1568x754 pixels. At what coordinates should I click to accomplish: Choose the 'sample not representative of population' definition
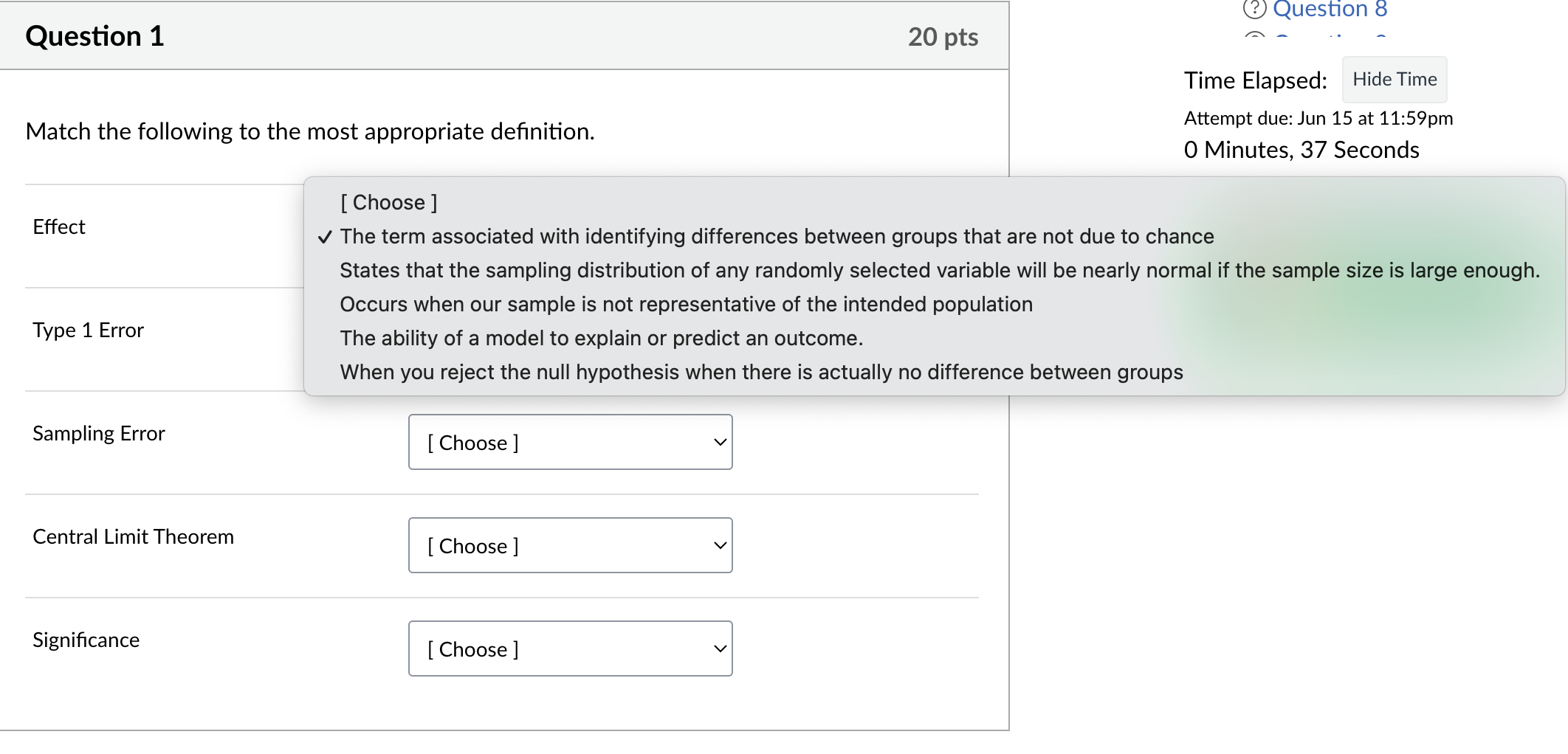click(x=685, y=304)
